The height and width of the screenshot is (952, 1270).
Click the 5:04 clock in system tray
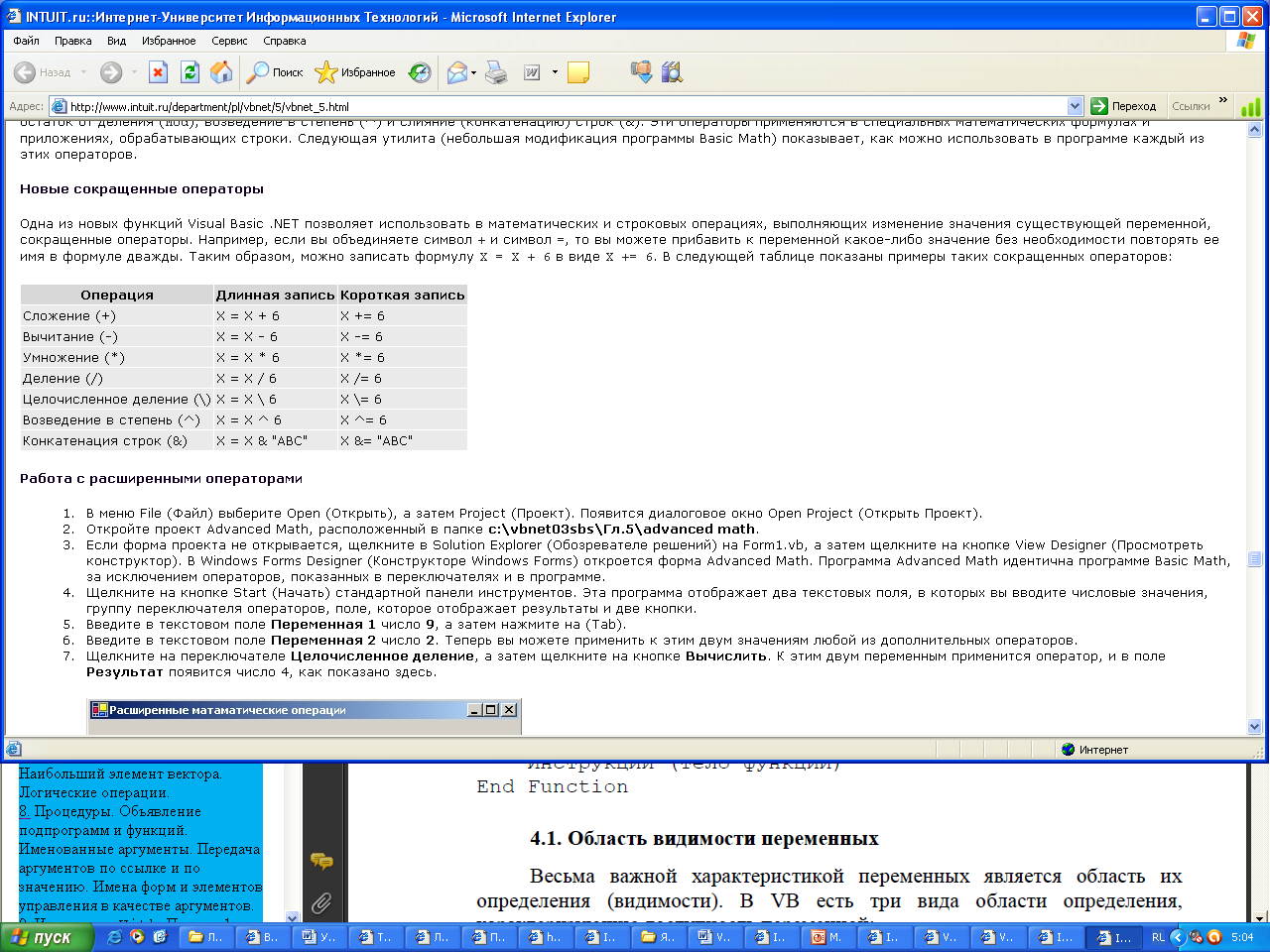tap(1242, 937)
